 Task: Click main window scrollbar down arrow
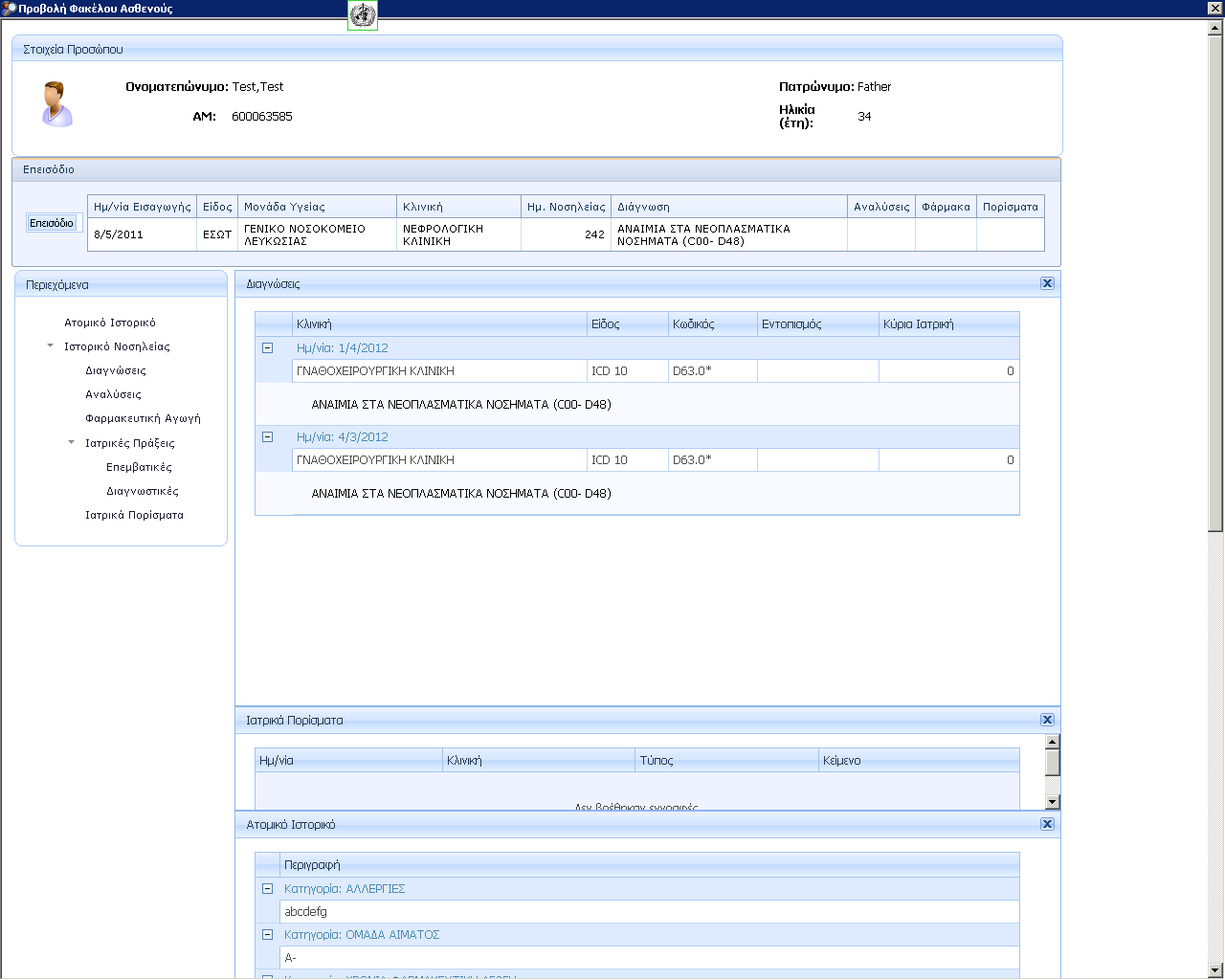tap(1215, 970)
